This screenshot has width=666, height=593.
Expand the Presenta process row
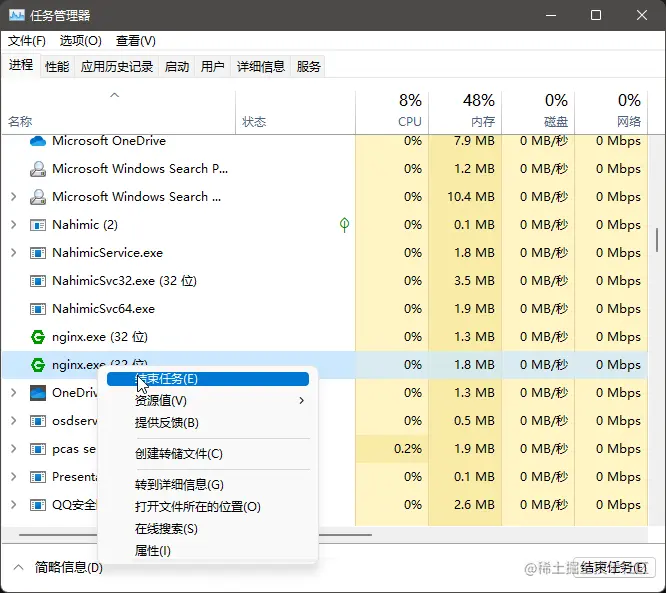tap(14, 477)
